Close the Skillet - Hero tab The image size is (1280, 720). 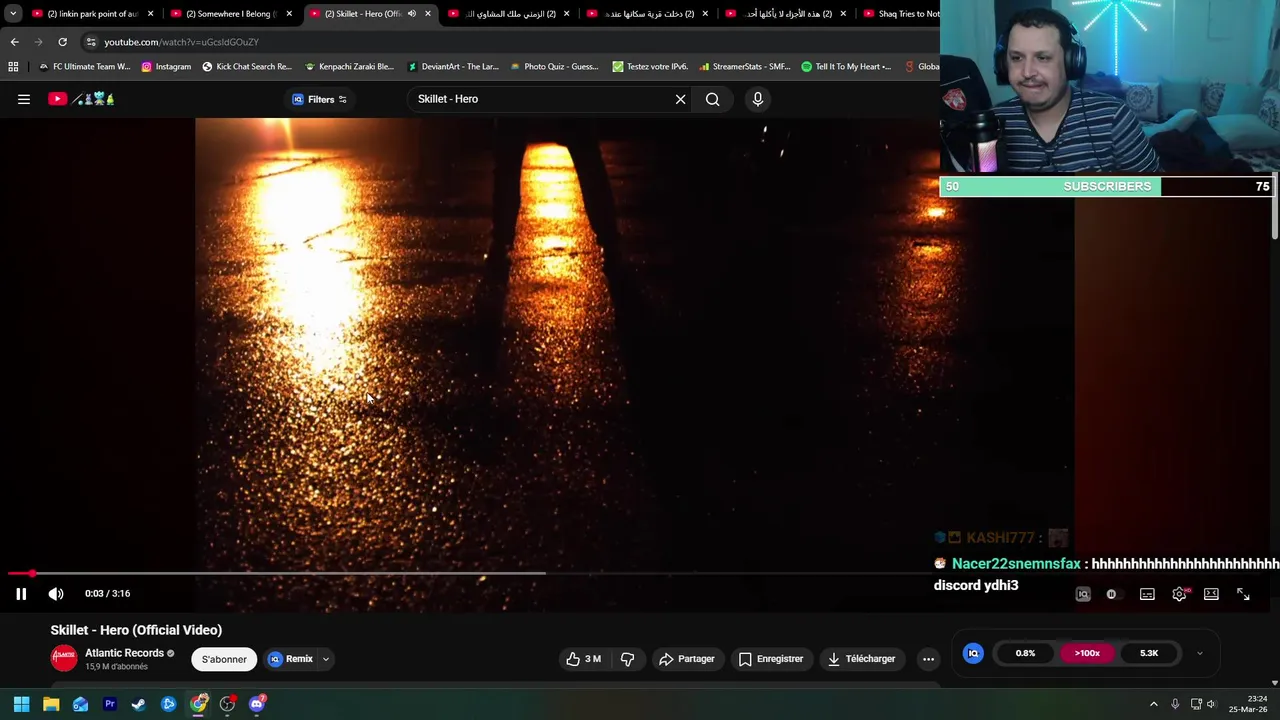pos(428,14)
